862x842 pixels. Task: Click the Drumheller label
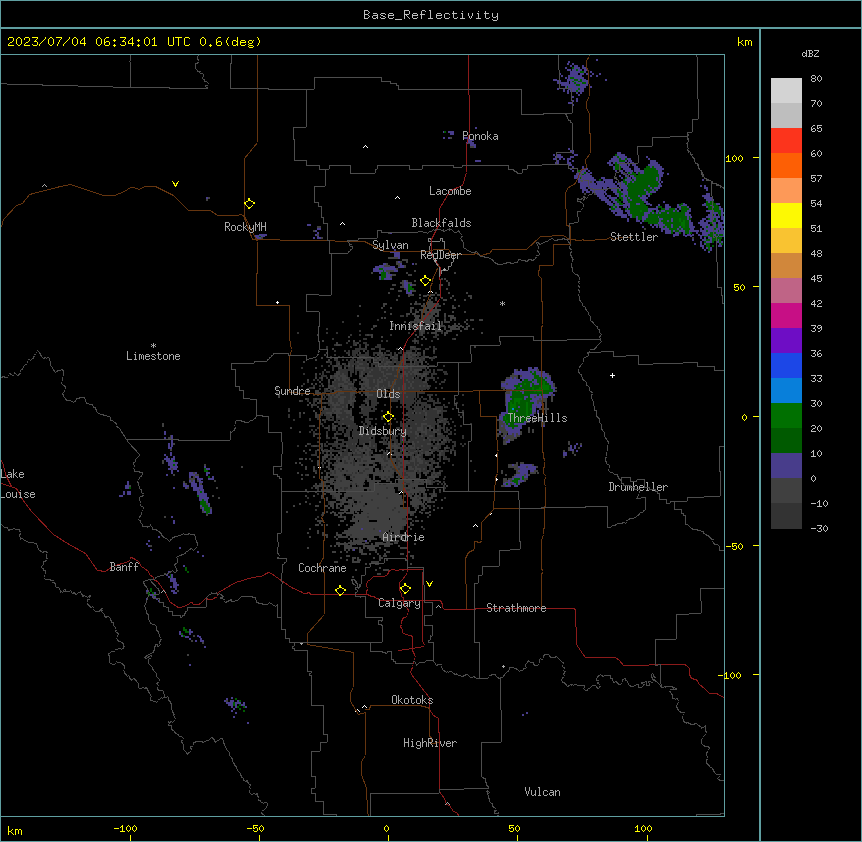click(x=638, y=487)
